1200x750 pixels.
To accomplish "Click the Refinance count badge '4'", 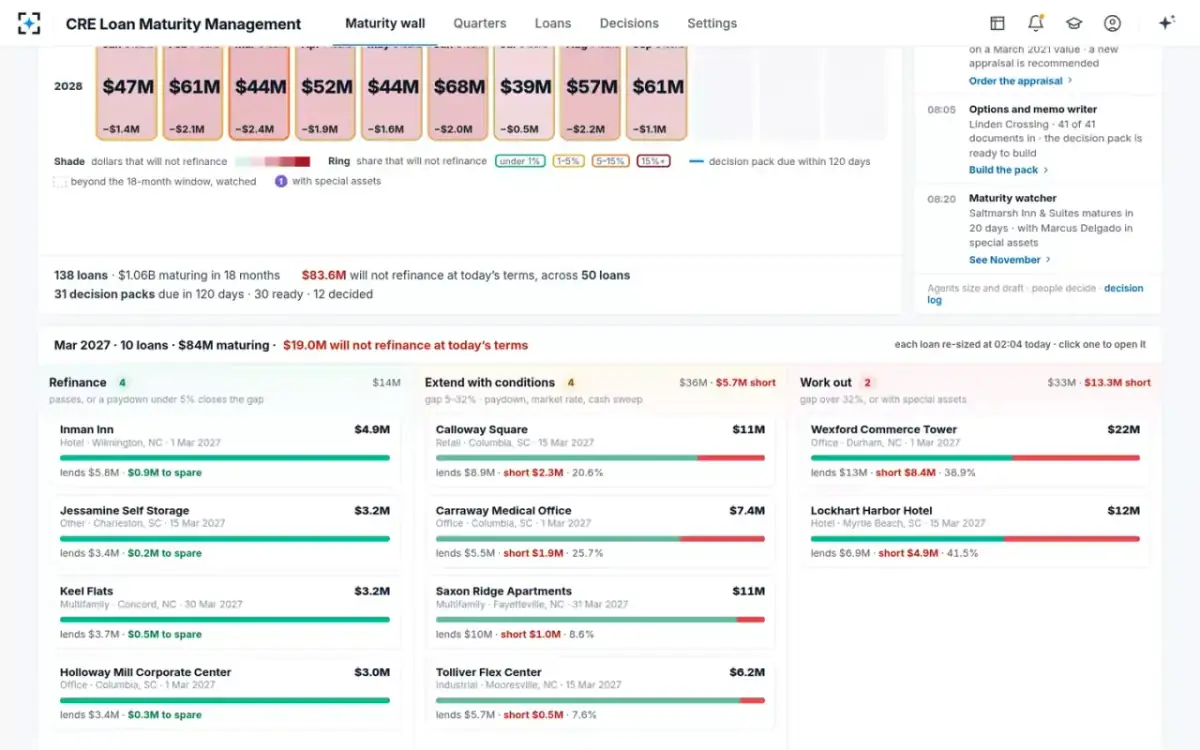I will [122, 382].
